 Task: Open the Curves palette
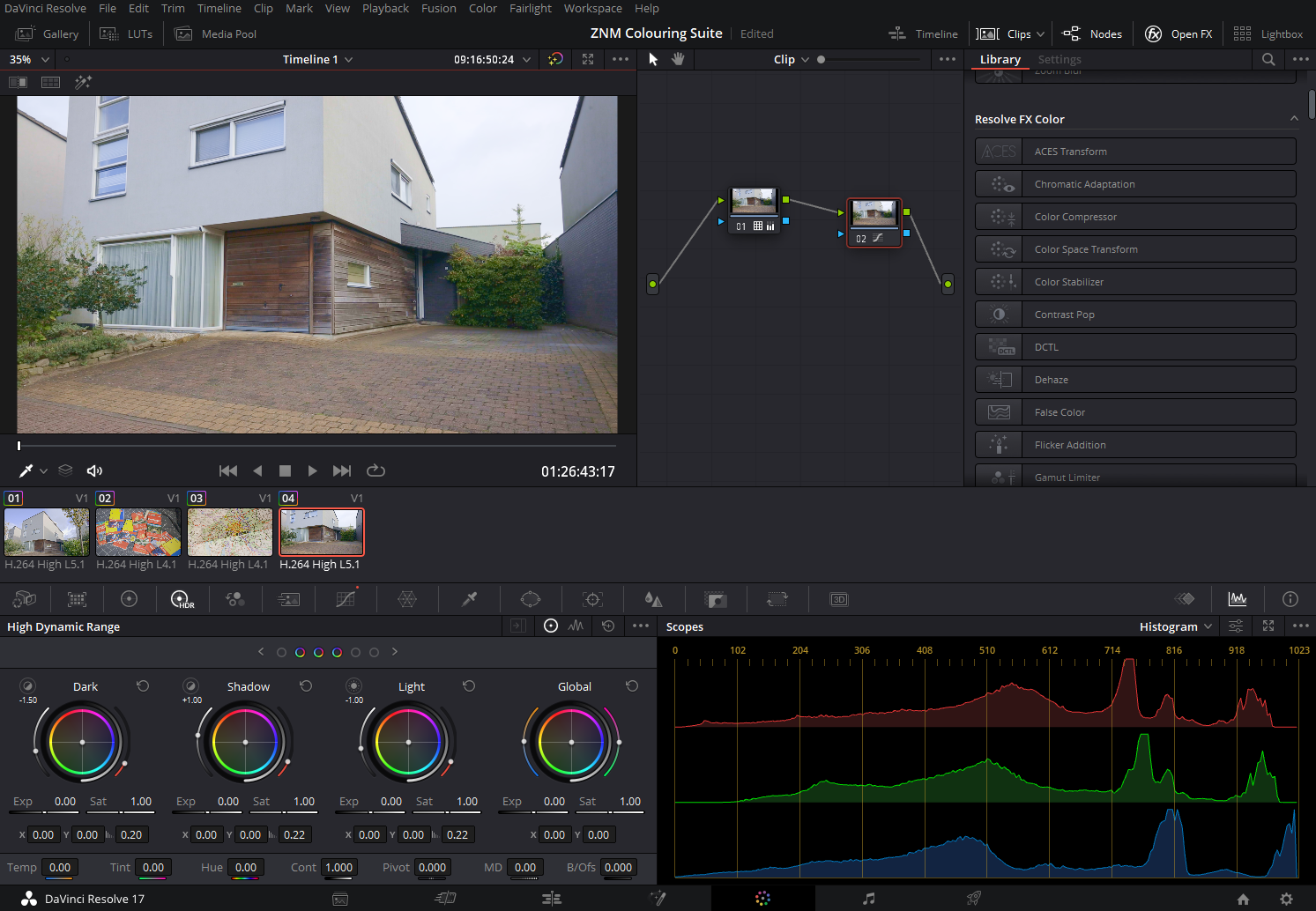[x=346, y=599]
